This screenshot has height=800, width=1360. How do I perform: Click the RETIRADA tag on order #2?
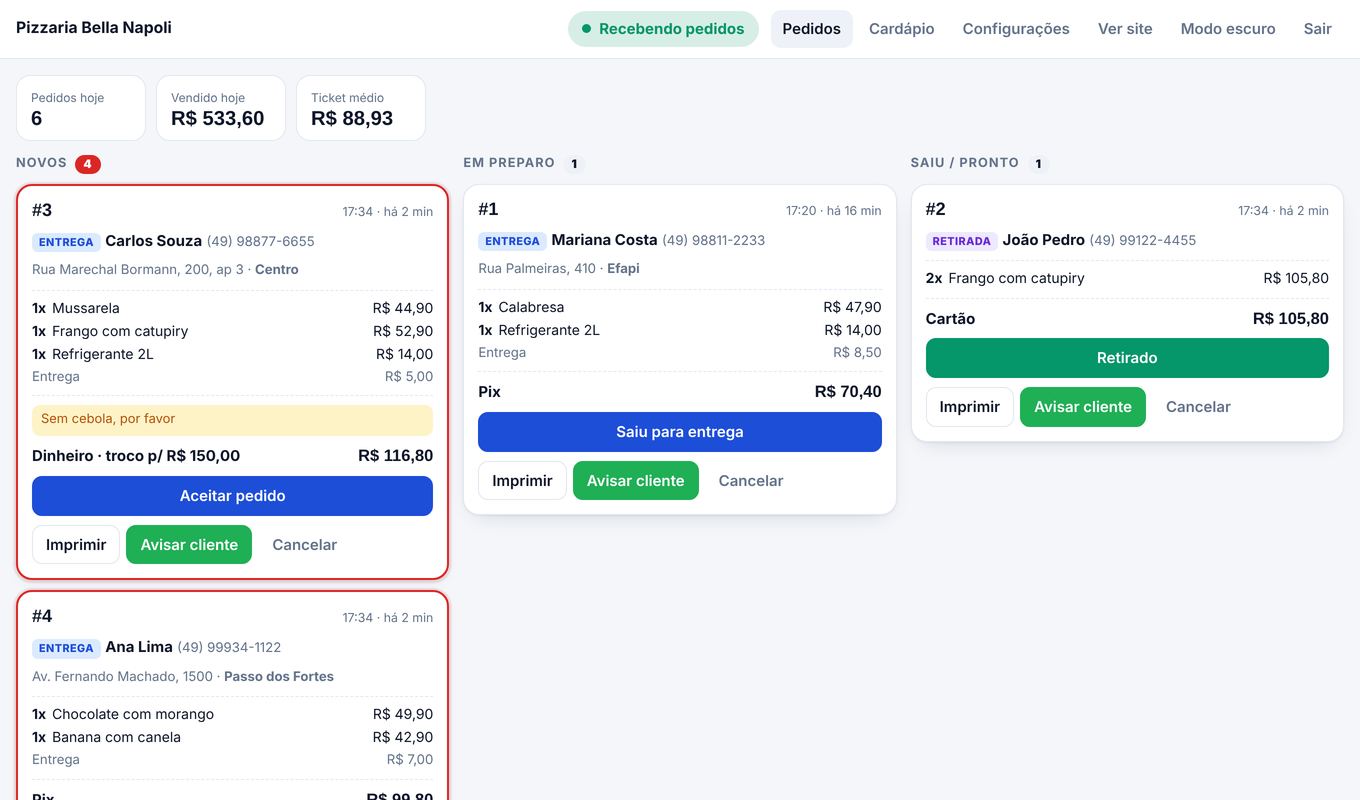coord(962,241)
